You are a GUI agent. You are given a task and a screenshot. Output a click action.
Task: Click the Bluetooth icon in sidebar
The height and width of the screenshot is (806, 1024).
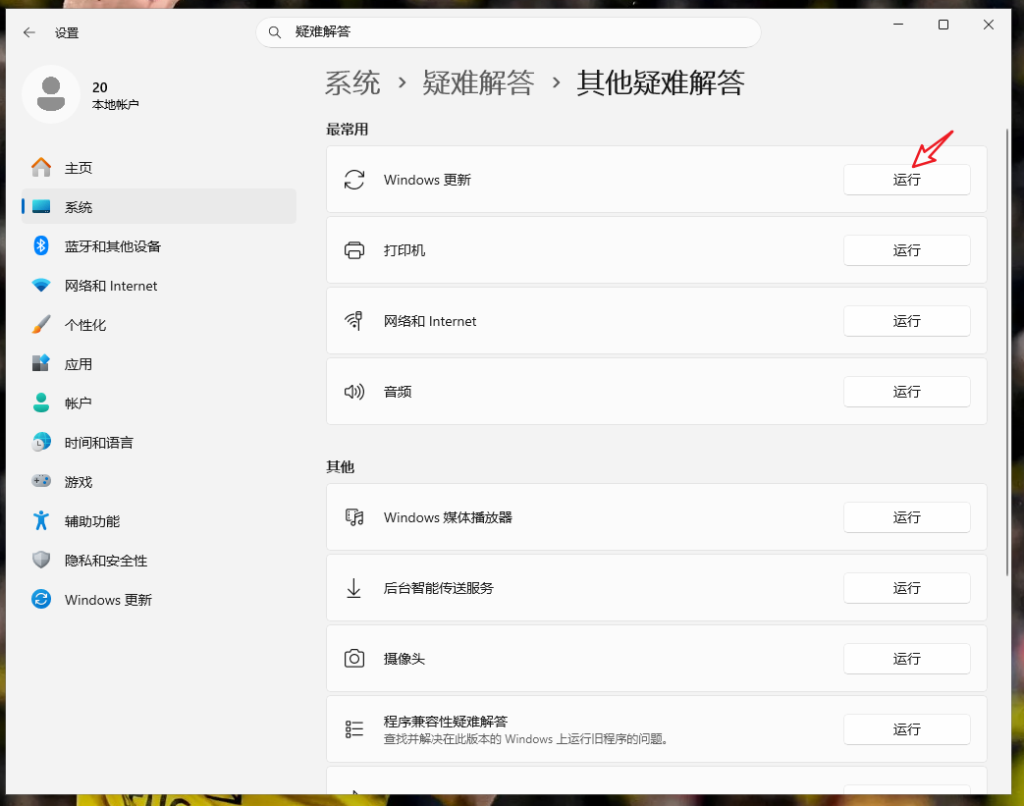pos(41,246)
